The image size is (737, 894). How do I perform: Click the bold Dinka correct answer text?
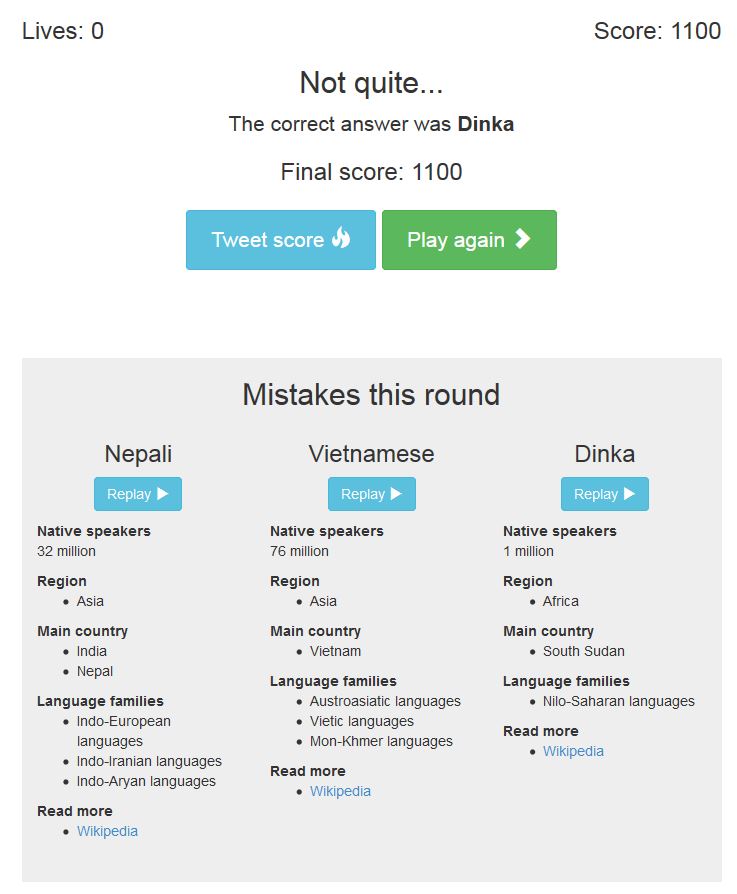click(x=486, y=124)
